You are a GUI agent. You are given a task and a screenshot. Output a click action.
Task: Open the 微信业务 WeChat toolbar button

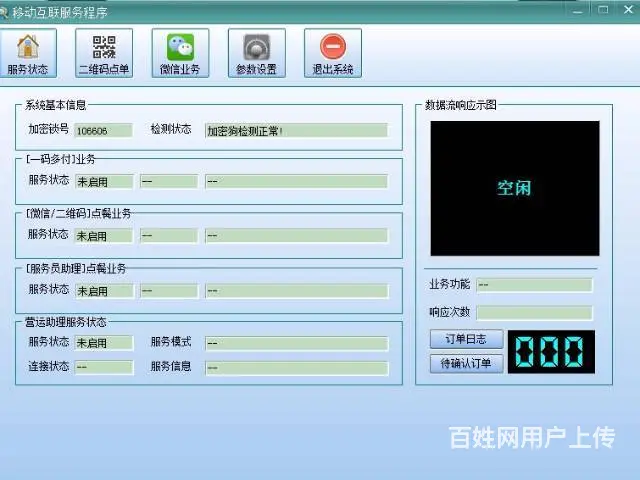coord(180,53)
